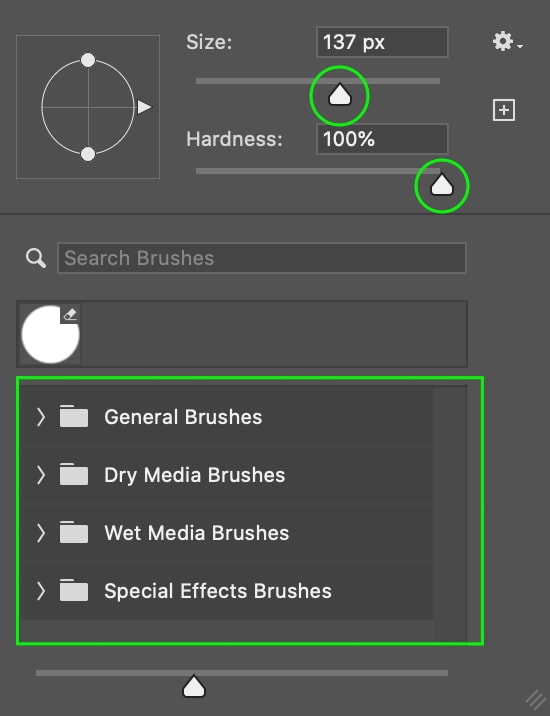The image size is (550, 716).
Task: Click the Dry Media Brushes folder icon
Action: coord(74,474)
